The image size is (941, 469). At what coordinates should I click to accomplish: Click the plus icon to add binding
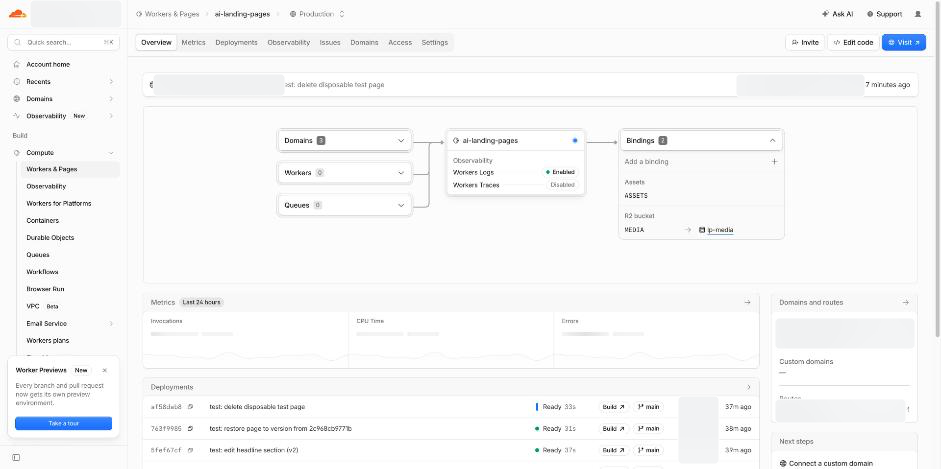pyautogui.click(x=774, y=162)
